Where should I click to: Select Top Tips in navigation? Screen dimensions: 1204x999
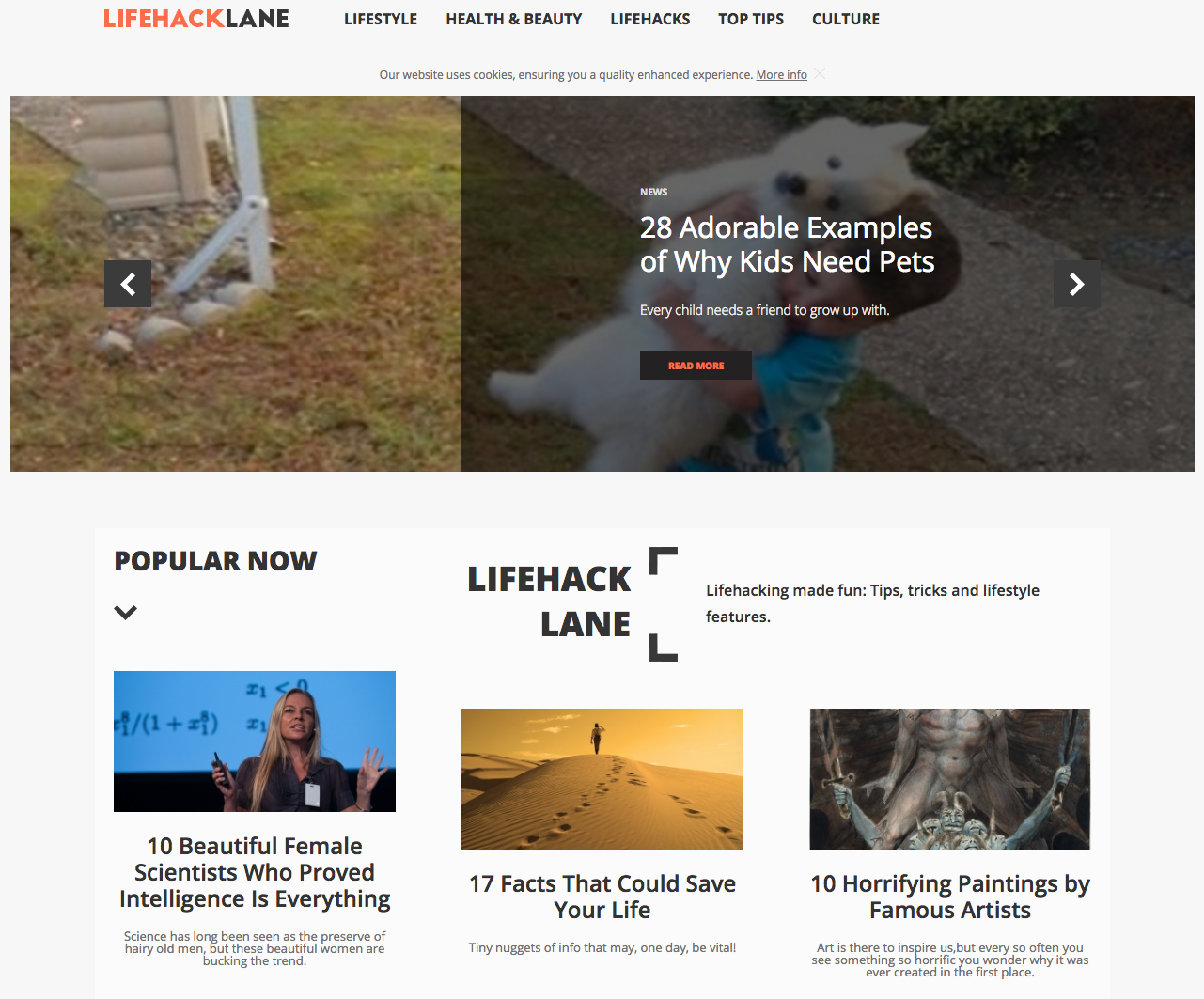(x=751, y=19)
